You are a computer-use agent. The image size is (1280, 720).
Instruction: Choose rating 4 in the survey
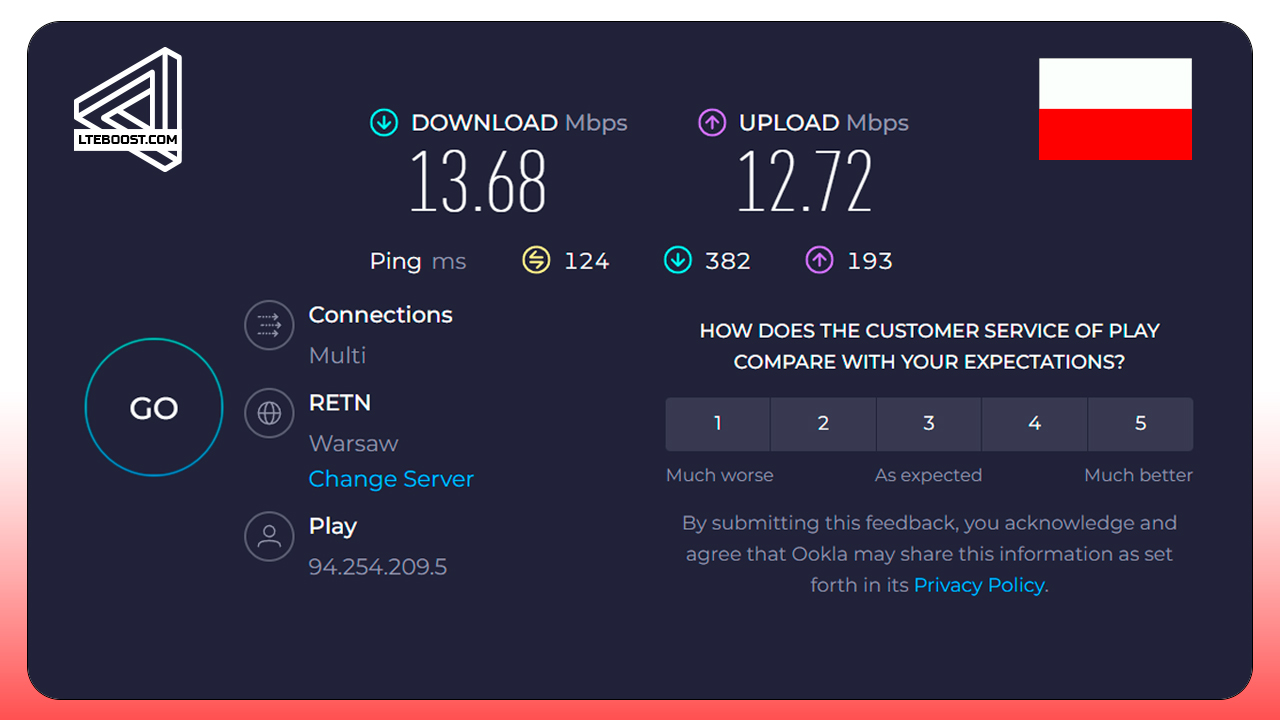point(1035,424)
